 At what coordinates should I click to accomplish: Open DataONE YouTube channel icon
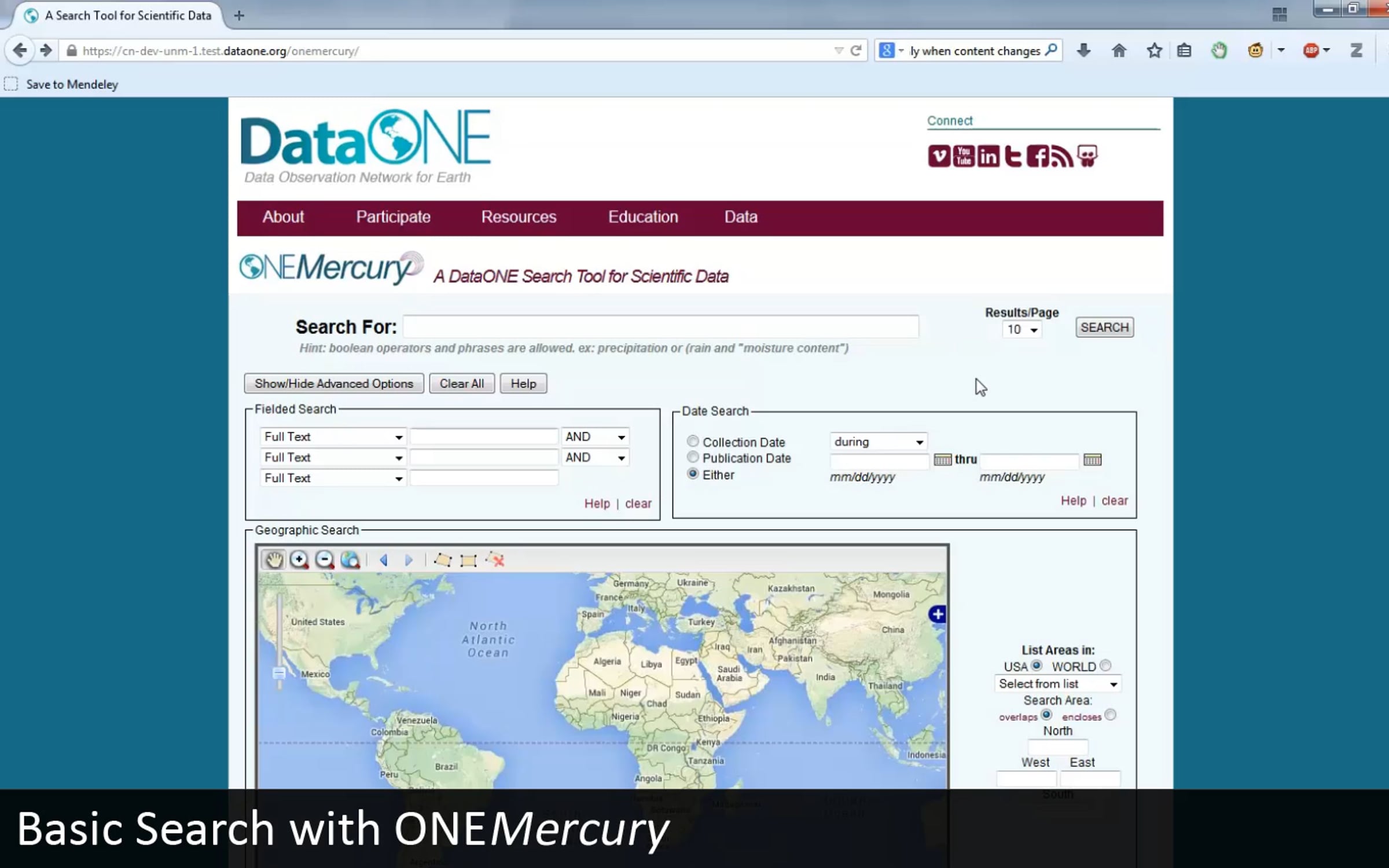pos(964,156)
